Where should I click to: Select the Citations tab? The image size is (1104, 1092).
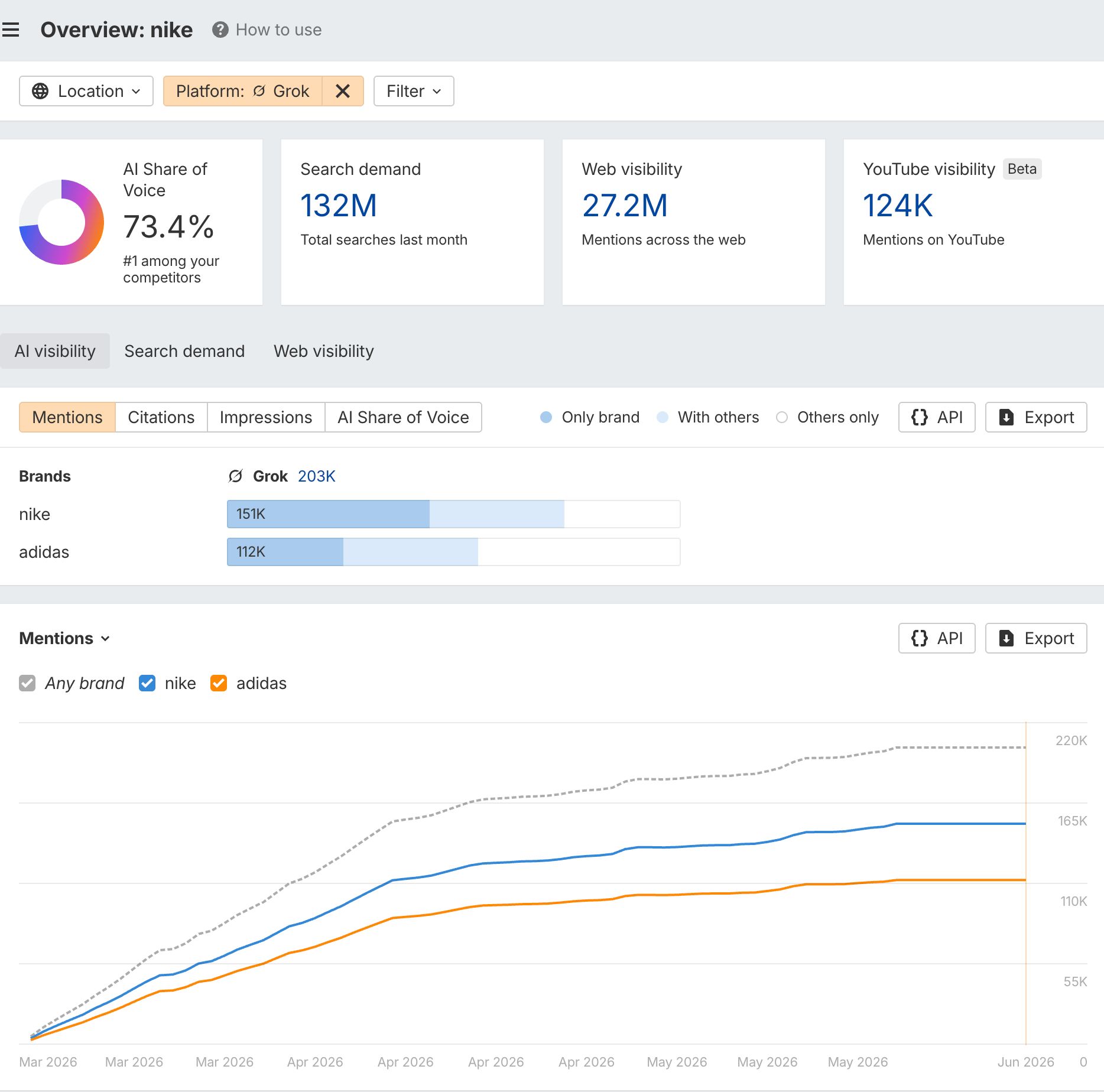click(161, 417)
